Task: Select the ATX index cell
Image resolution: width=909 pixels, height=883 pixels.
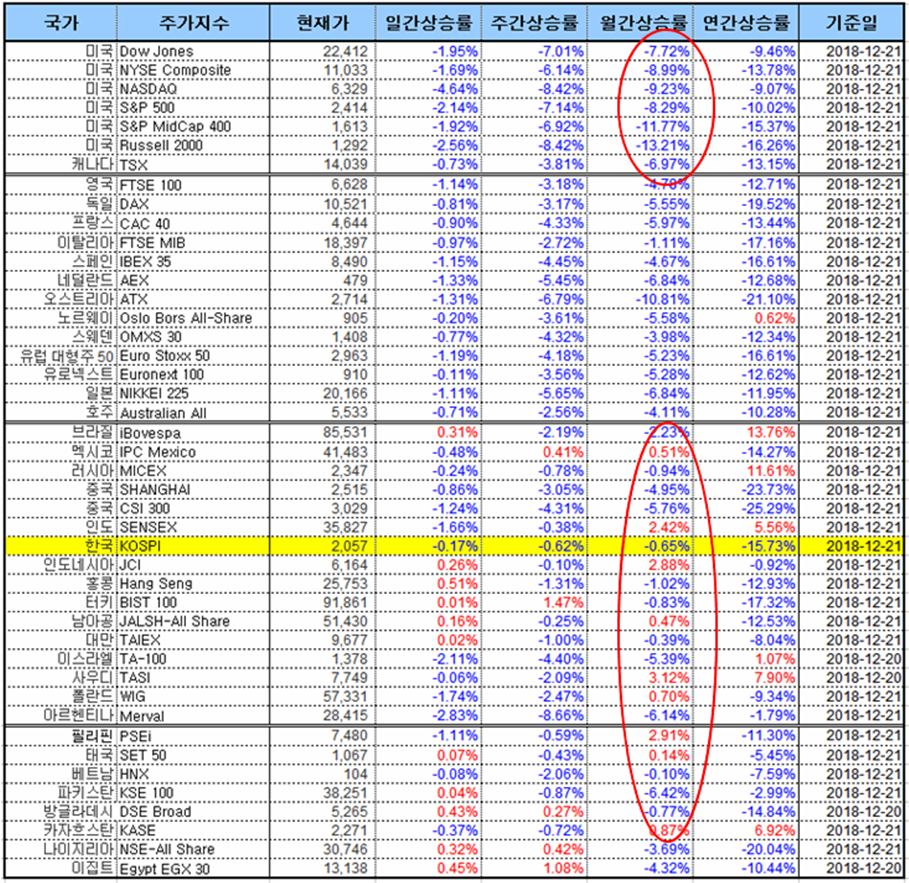Action: tap(193, 299)
